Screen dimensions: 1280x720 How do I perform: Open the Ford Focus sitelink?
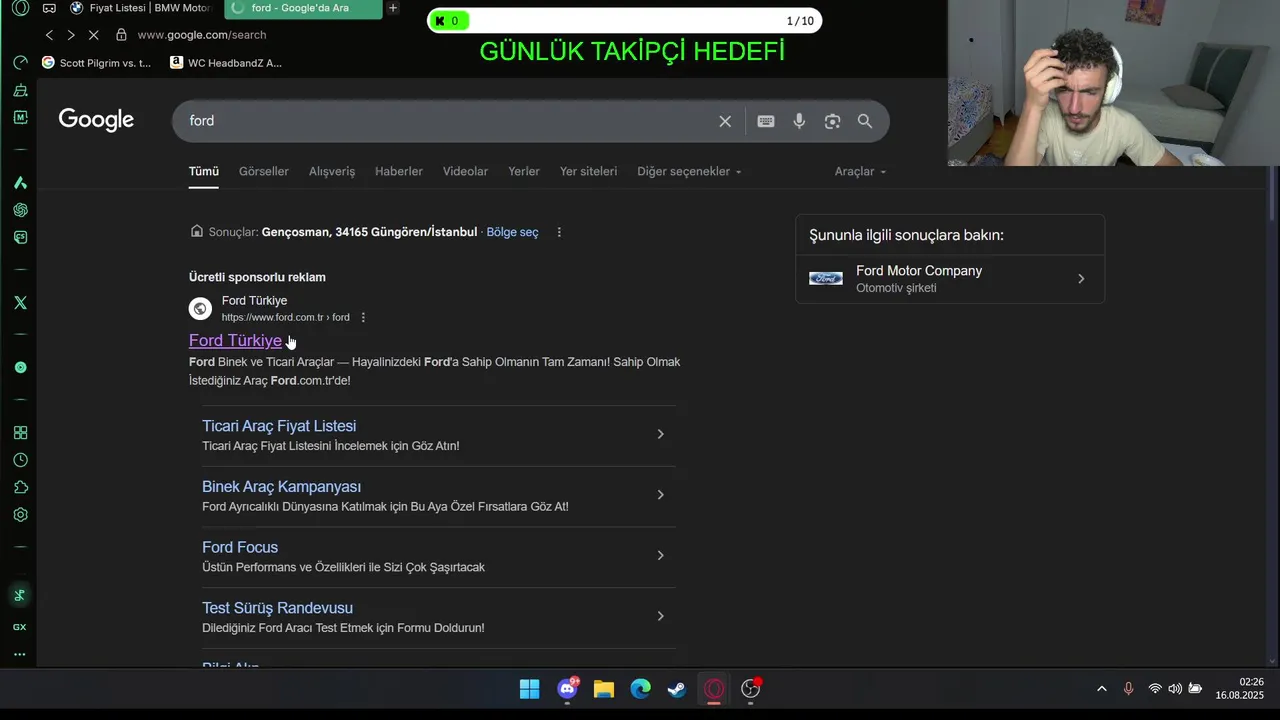(240, 547)
